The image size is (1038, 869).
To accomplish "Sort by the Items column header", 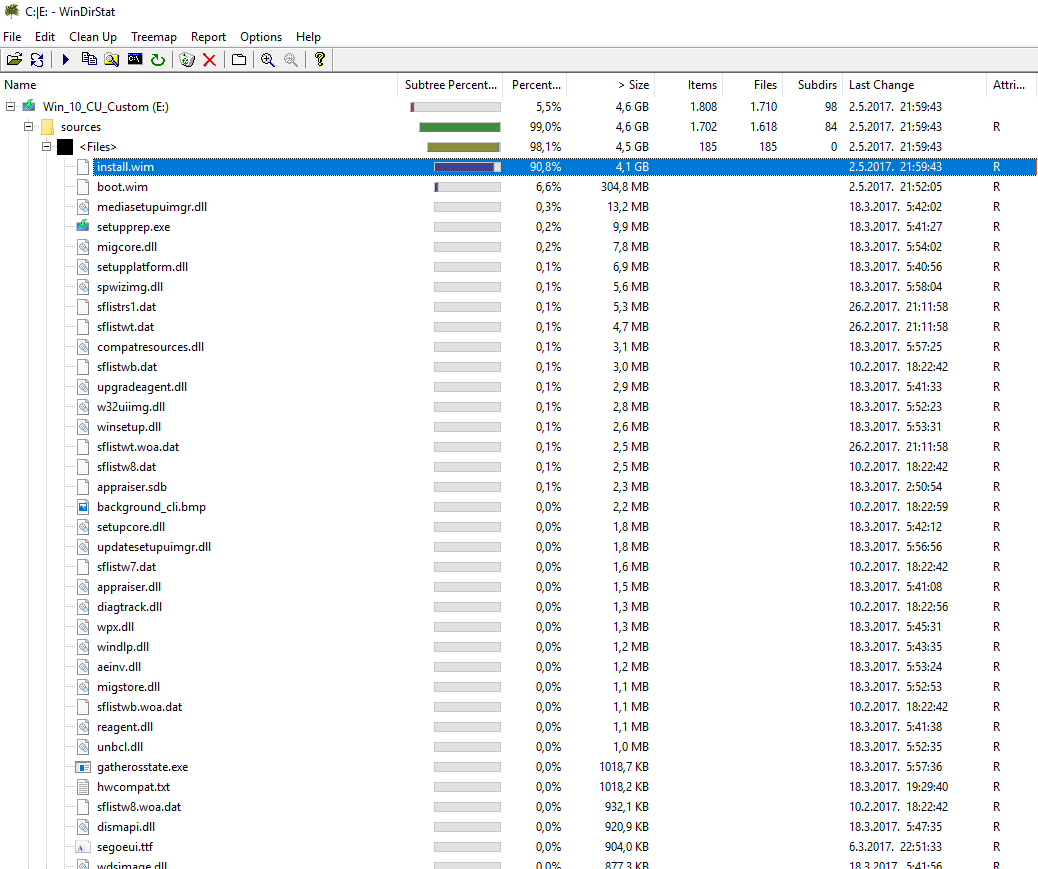I will pyautogui.click(x=689, y=85).
